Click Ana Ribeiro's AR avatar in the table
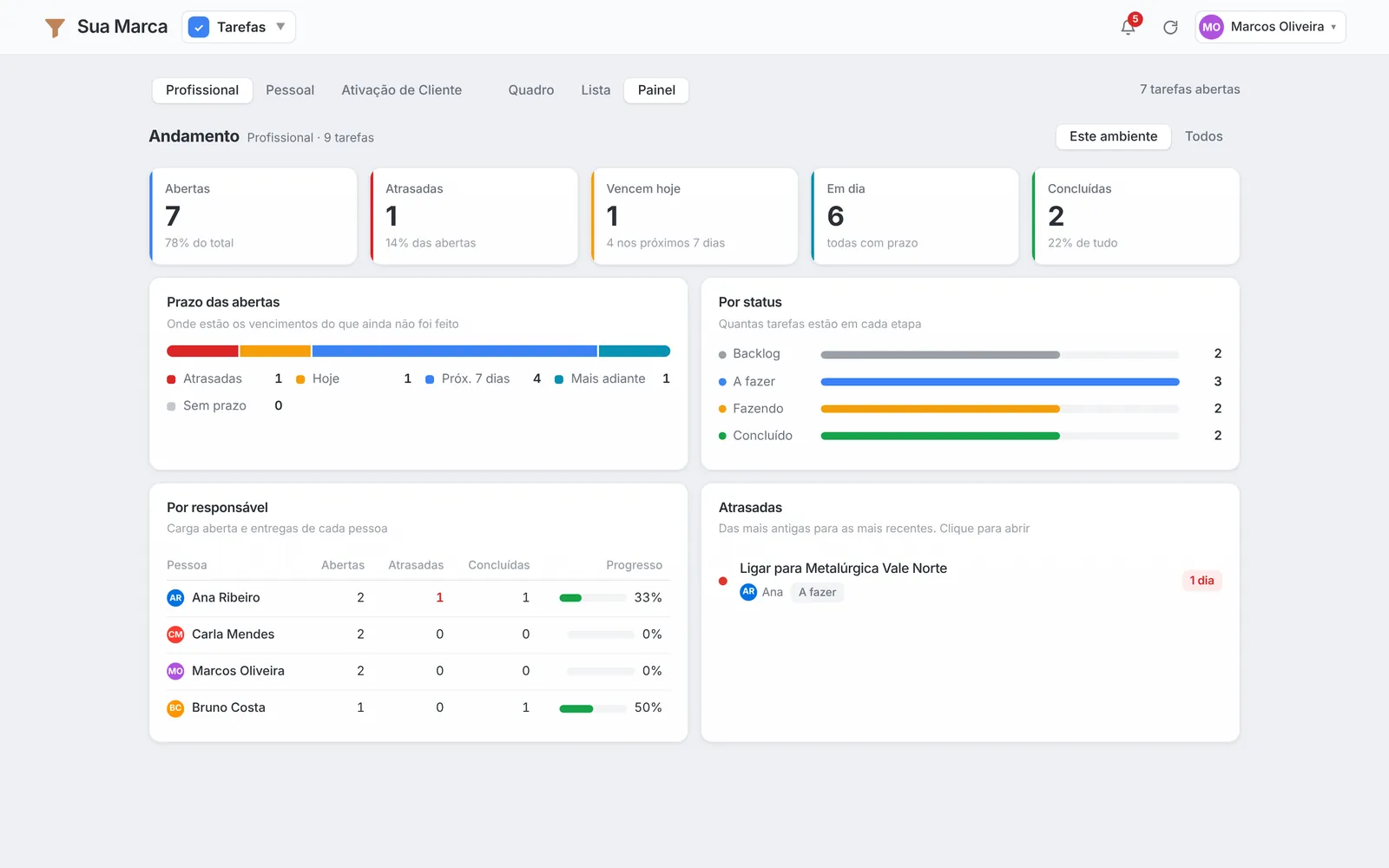The height and width of the screenshot is (868, 1389). (175, 598)
